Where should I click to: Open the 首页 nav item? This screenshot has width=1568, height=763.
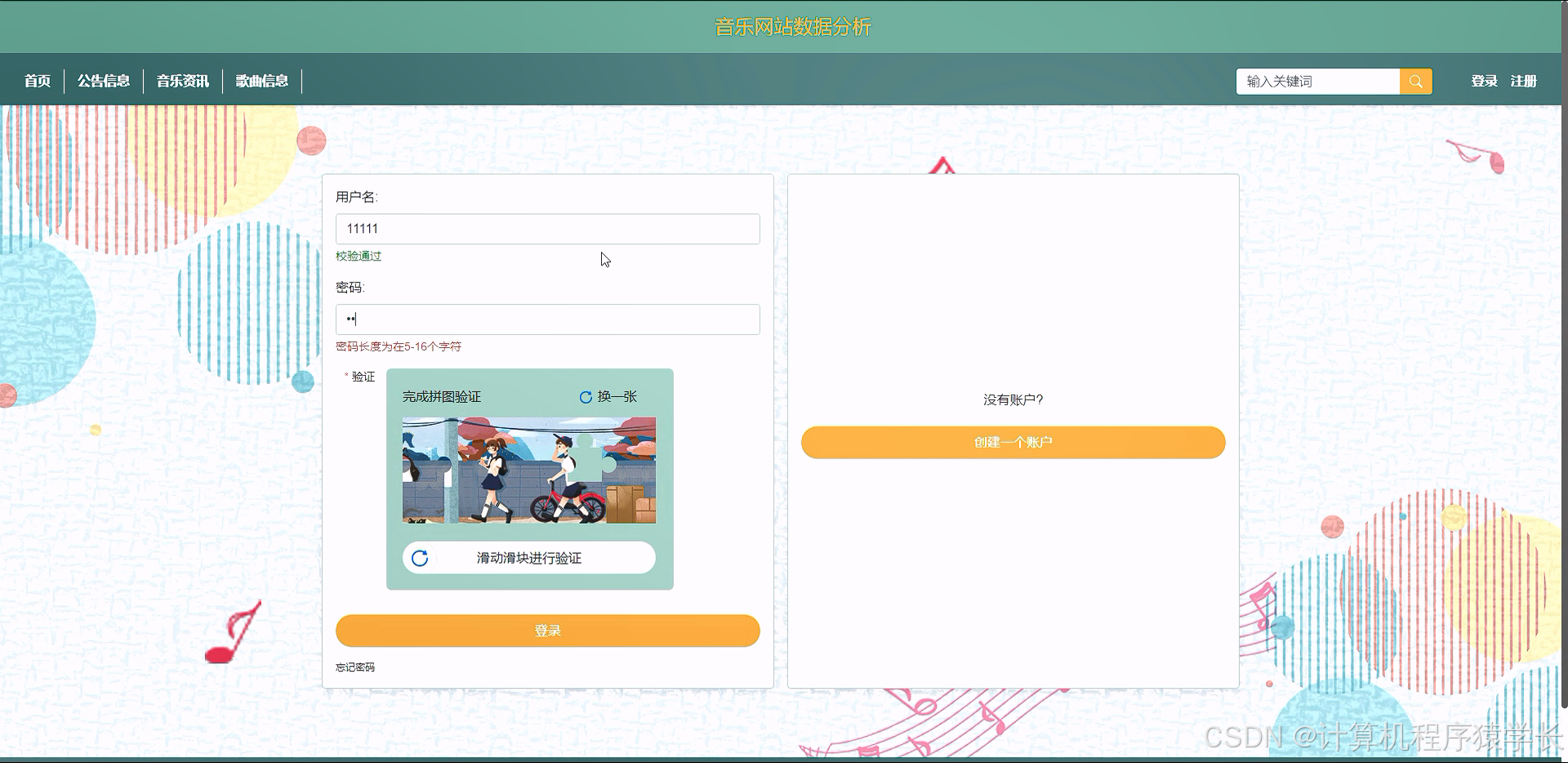pyautogui.click(x=38, y=81)
